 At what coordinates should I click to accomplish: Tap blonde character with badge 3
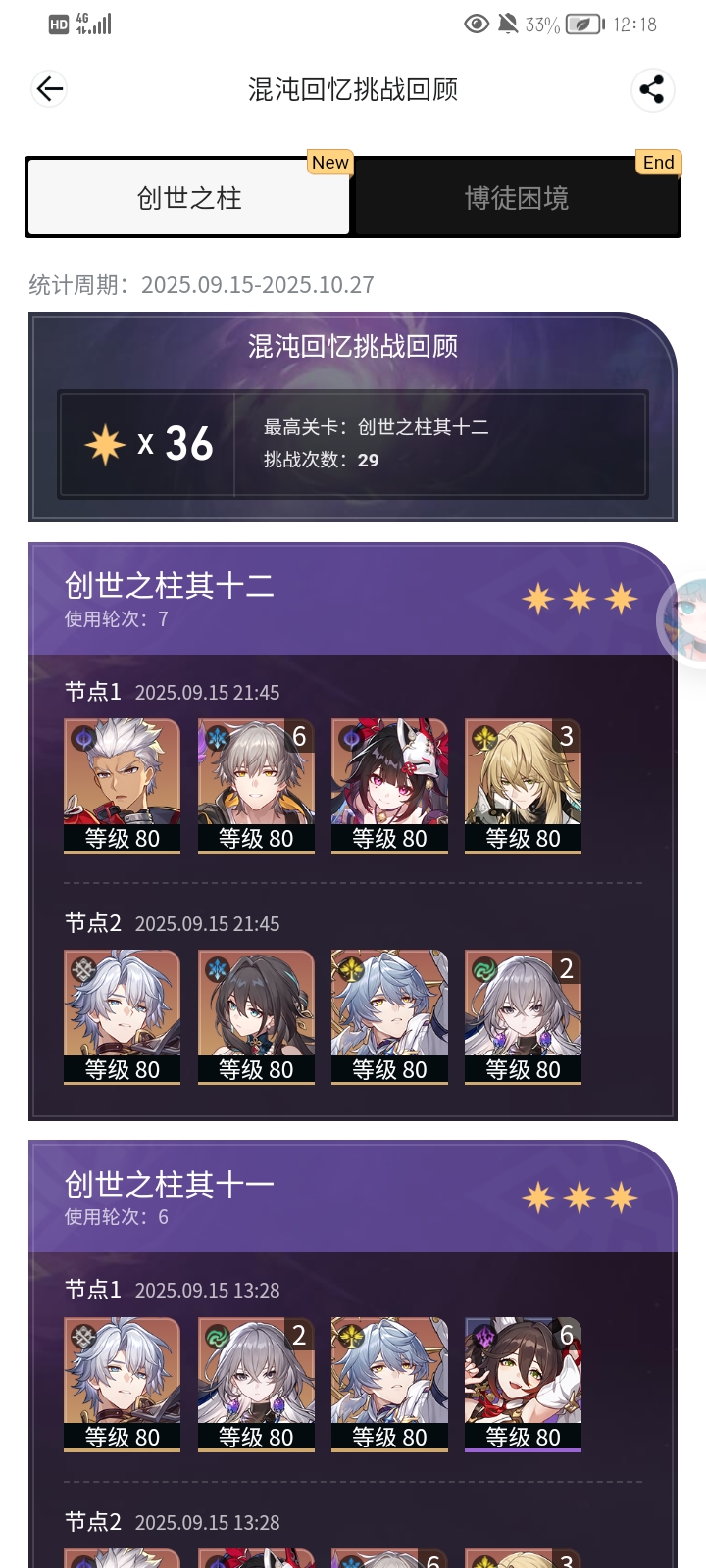coord(523,786)
